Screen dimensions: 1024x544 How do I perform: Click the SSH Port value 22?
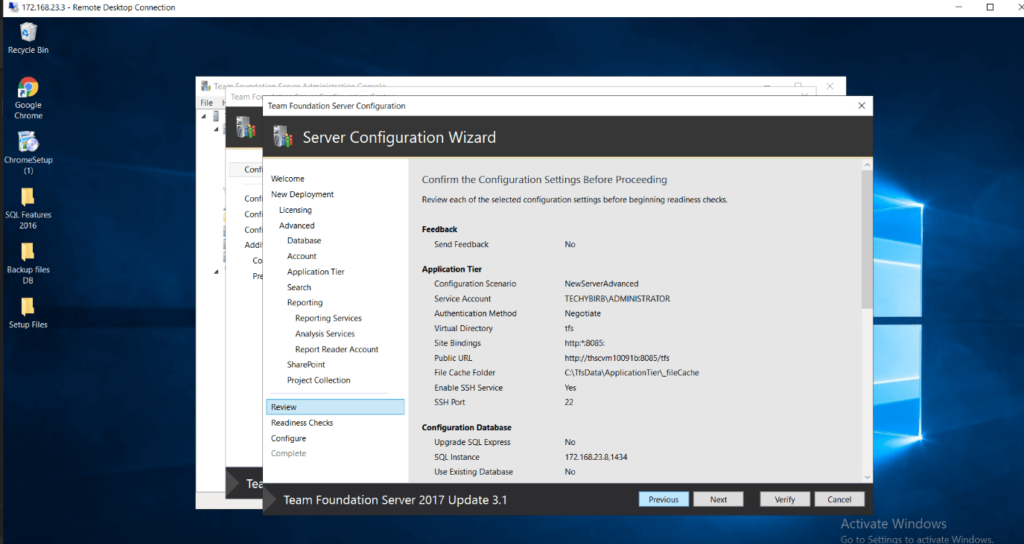tap(569, 402)
